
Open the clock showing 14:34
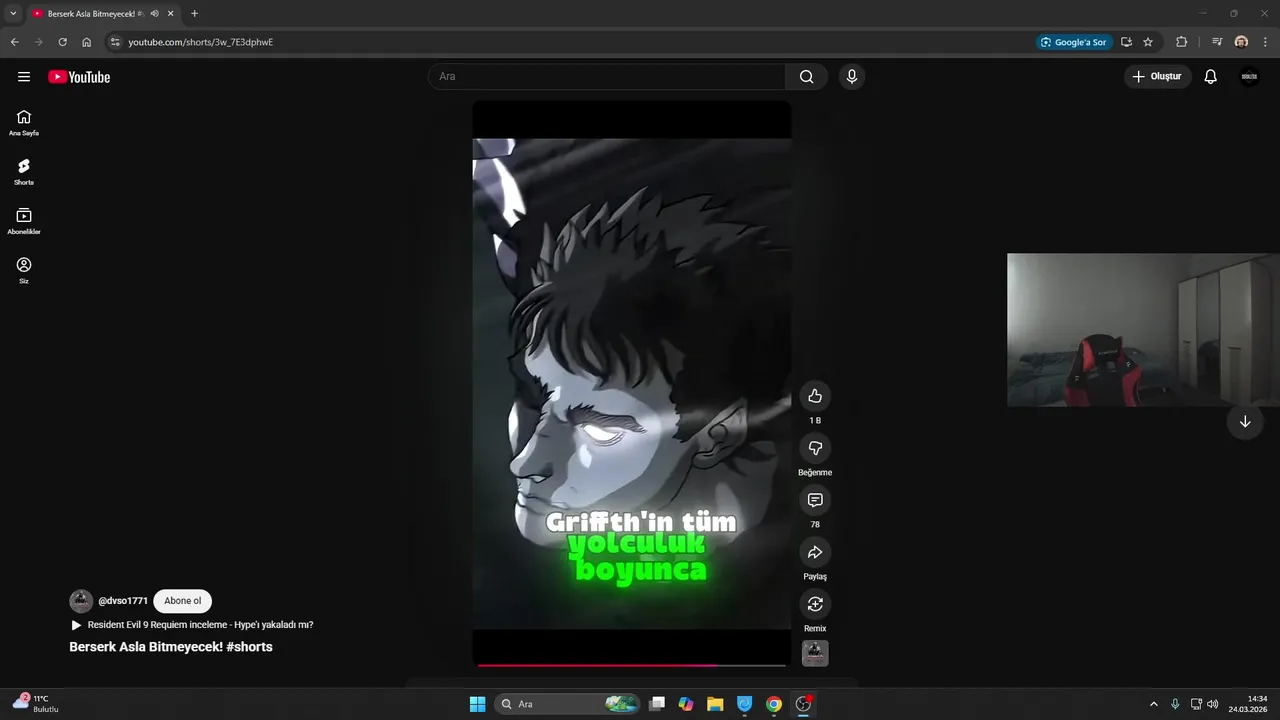[x=1248, y=704]
